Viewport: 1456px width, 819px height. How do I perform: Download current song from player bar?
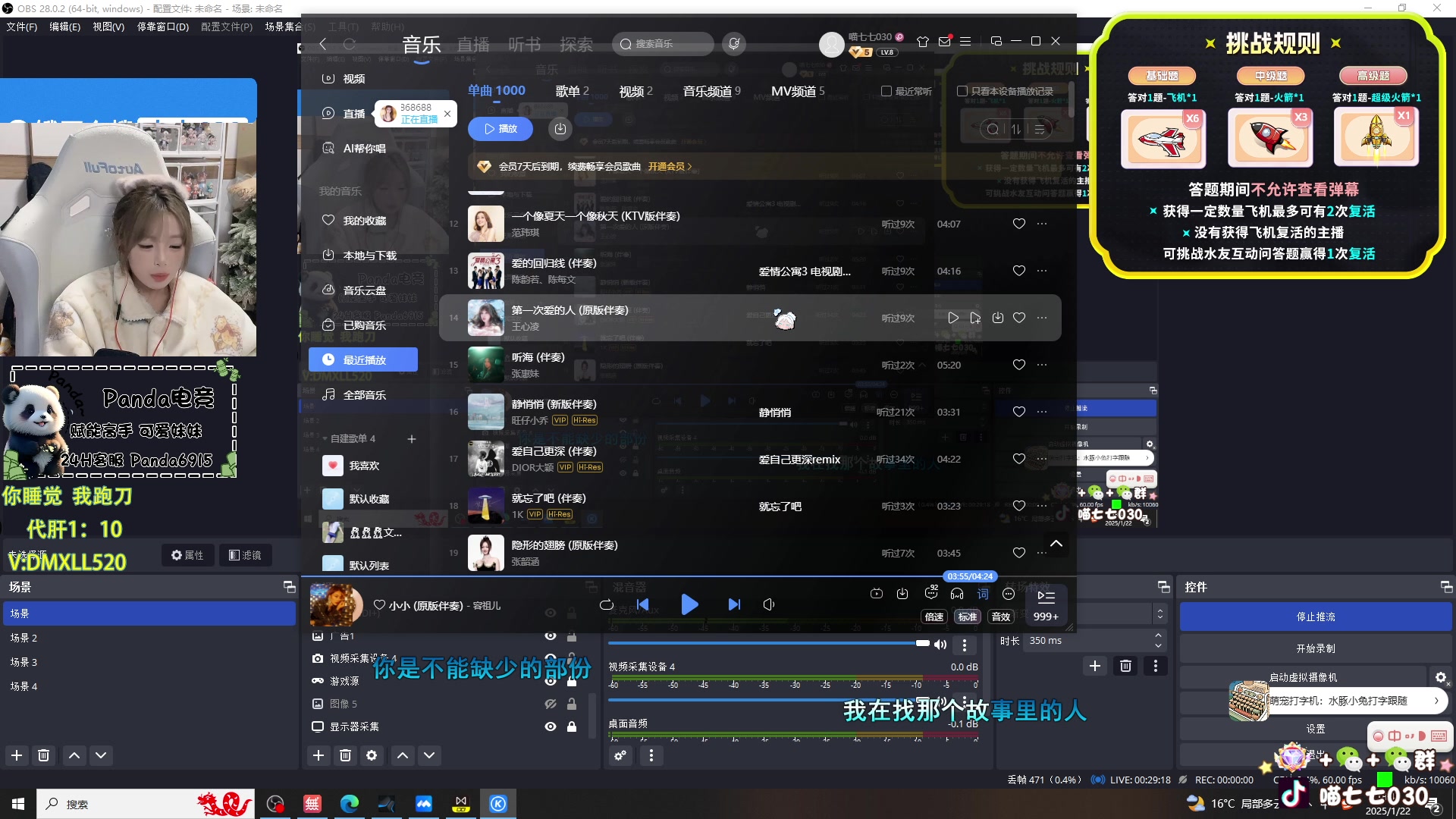[x=902, y=594]
